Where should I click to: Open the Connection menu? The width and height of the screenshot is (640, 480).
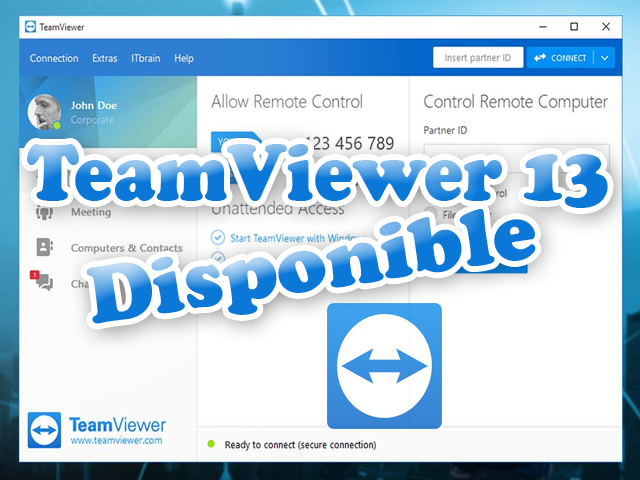coord(54,58)
